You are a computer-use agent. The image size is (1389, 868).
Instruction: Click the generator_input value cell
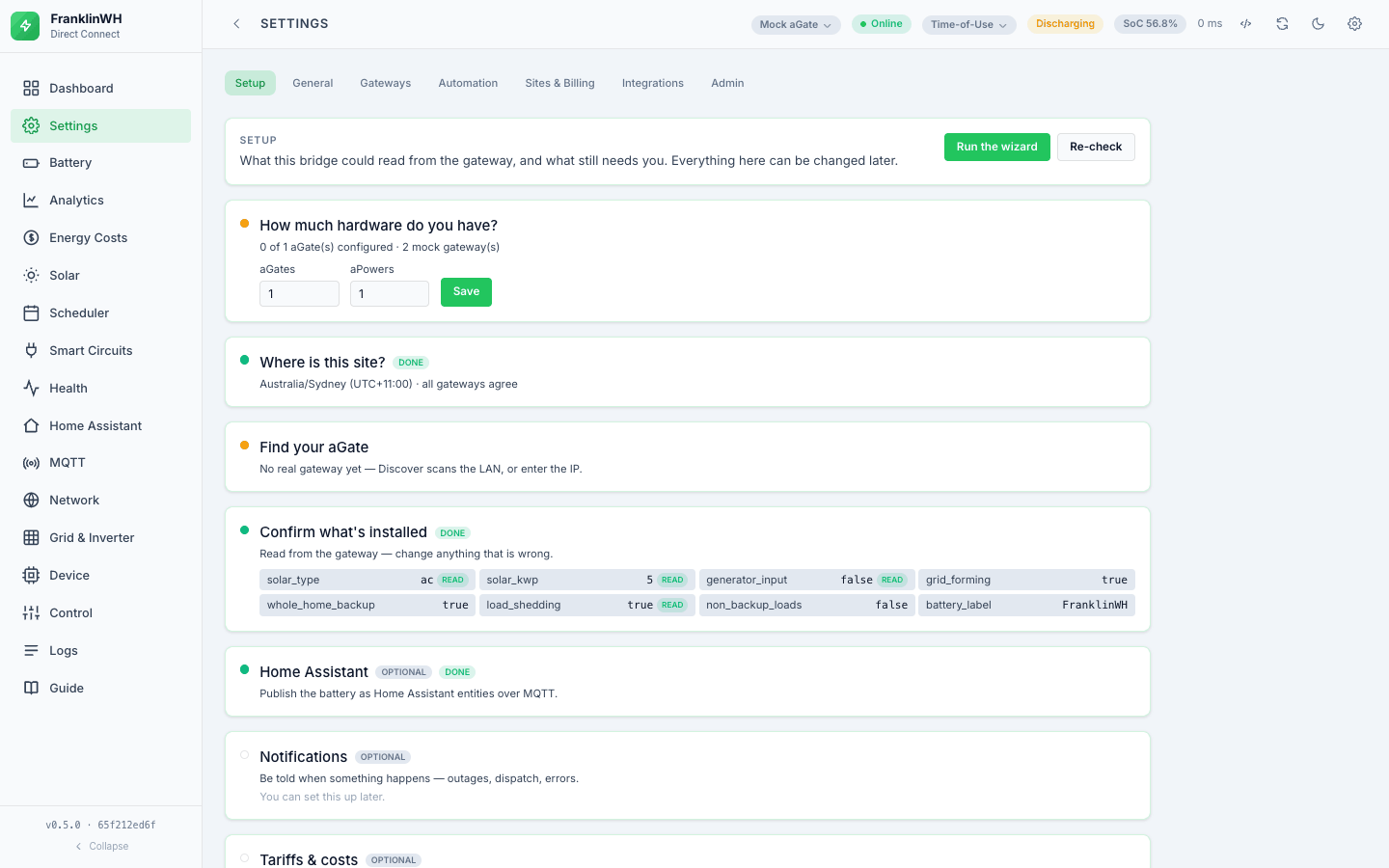pyautogui.click(x=807, y=580)
